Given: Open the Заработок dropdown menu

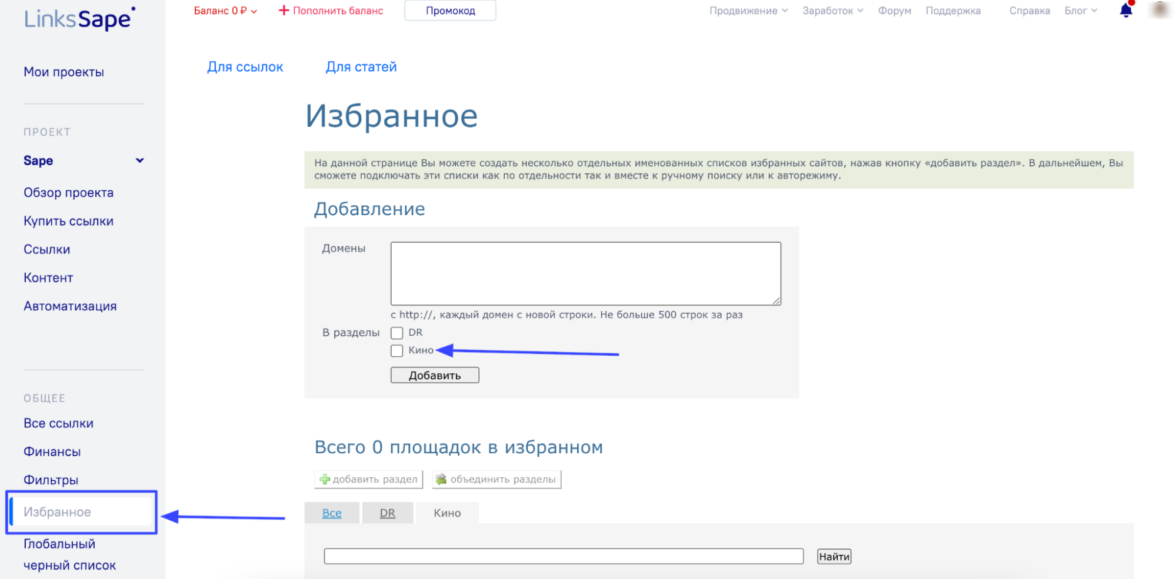Looking at the screenshot, I should tap(832, 11).
